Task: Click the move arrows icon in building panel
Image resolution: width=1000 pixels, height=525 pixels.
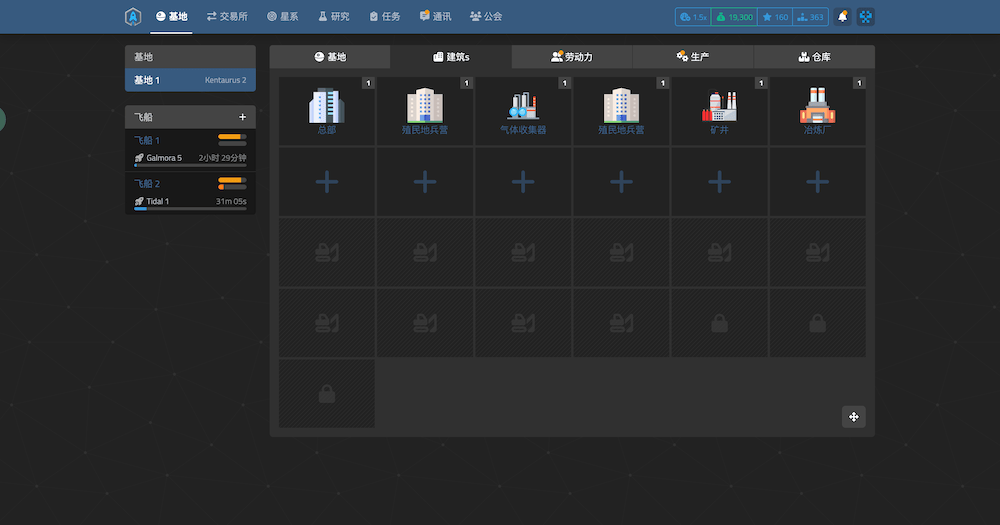Action: coord(853,417)
